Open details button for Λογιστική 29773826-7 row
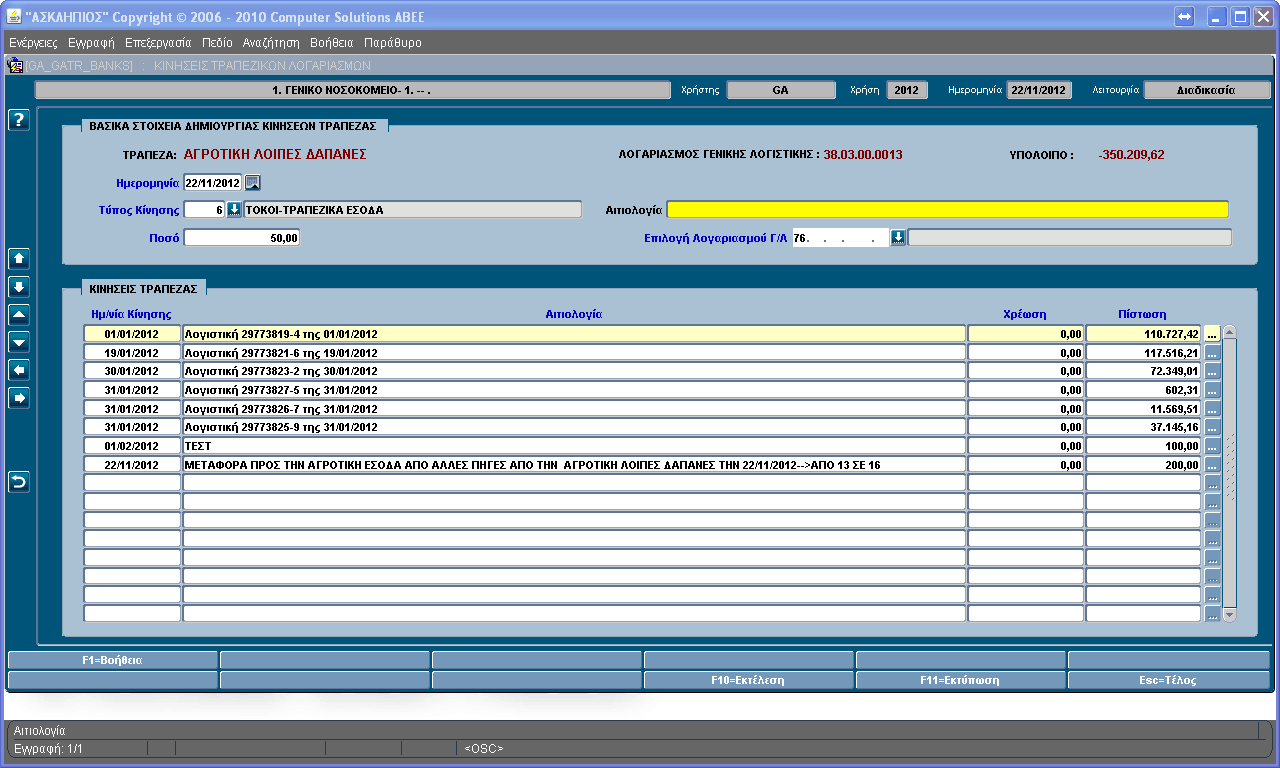The width and height of the screenshot is (1280, 768). tap(1212, 408)
